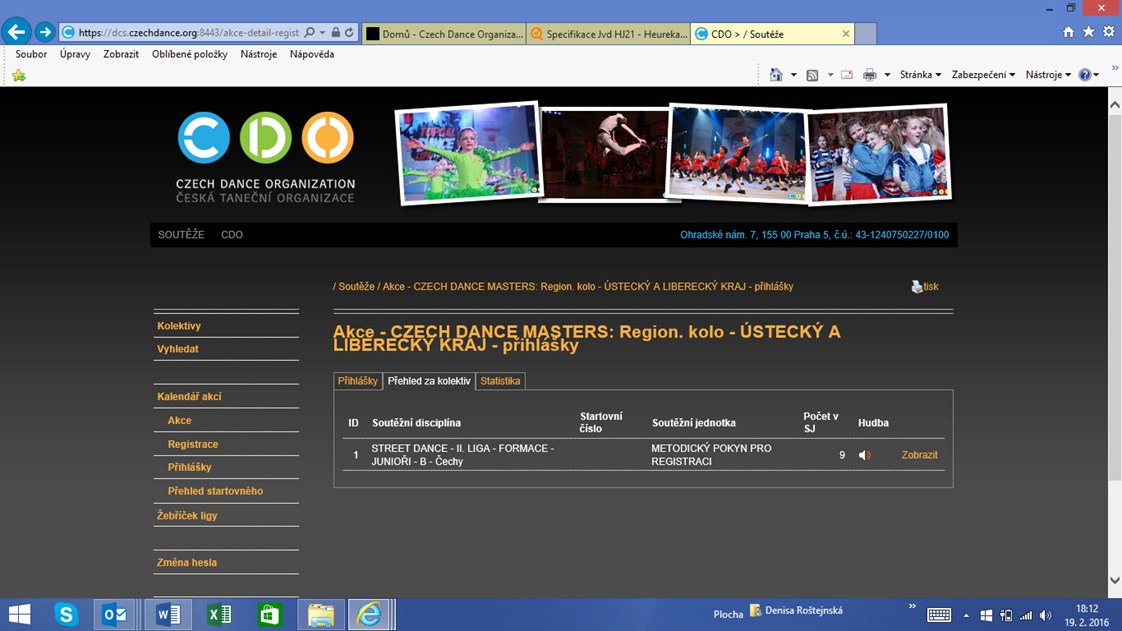The width and height of the screenshot is (1122, 631).
Task: Open the Nástroje dropdown in command bar
Action: [1048, 75]
